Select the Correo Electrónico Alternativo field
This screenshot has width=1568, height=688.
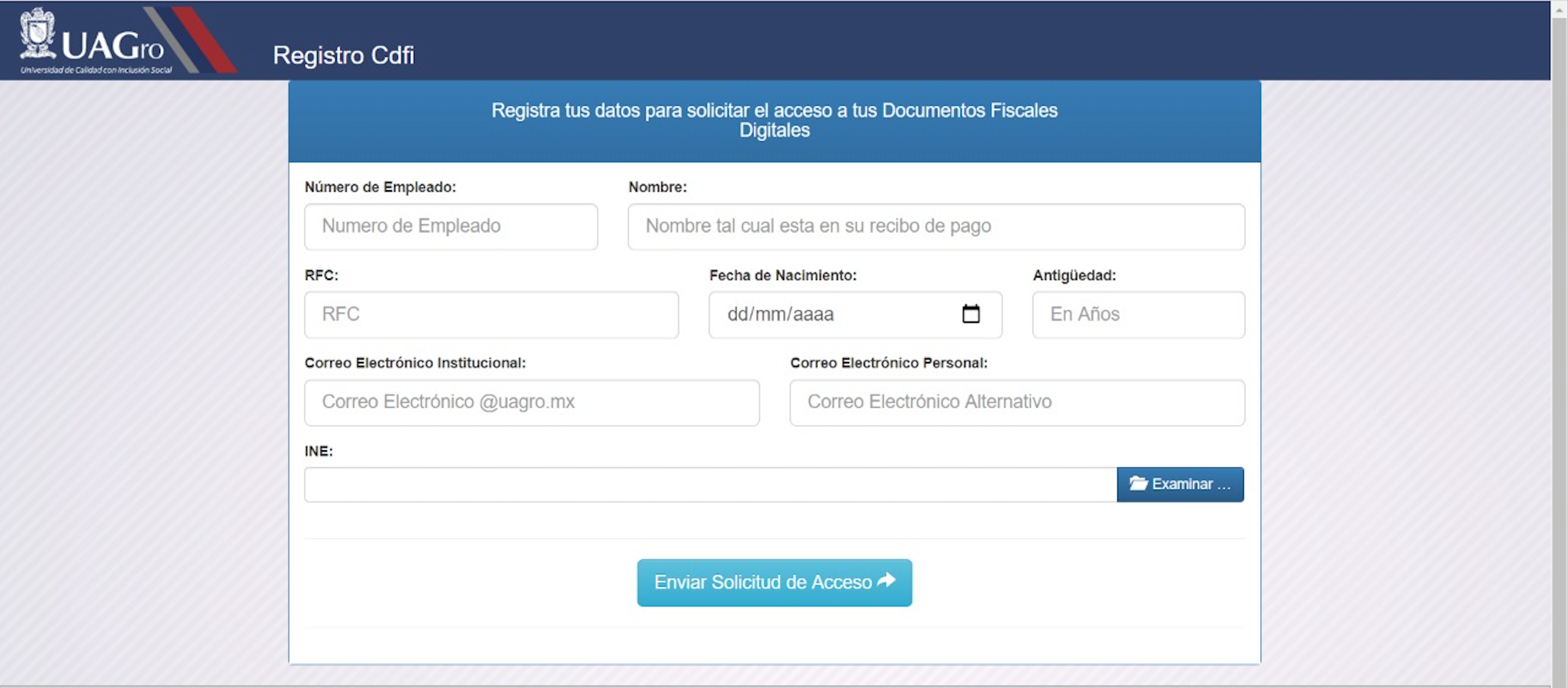1017,402
